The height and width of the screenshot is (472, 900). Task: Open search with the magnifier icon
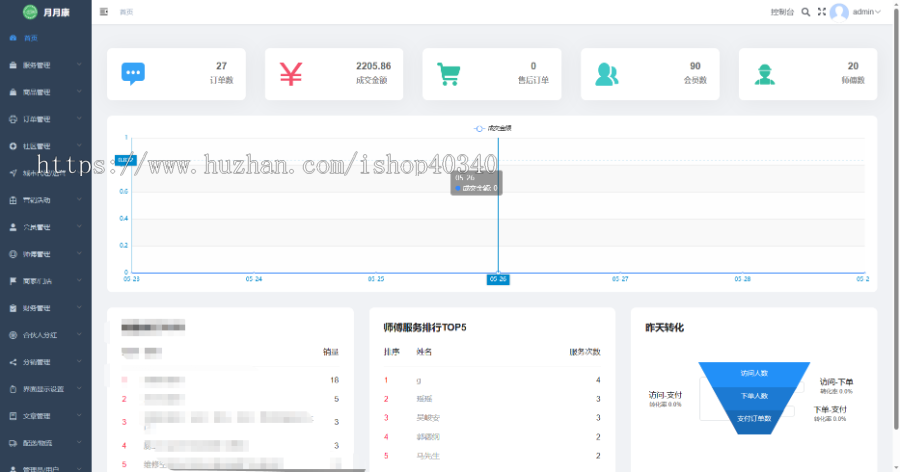(806, 11)
